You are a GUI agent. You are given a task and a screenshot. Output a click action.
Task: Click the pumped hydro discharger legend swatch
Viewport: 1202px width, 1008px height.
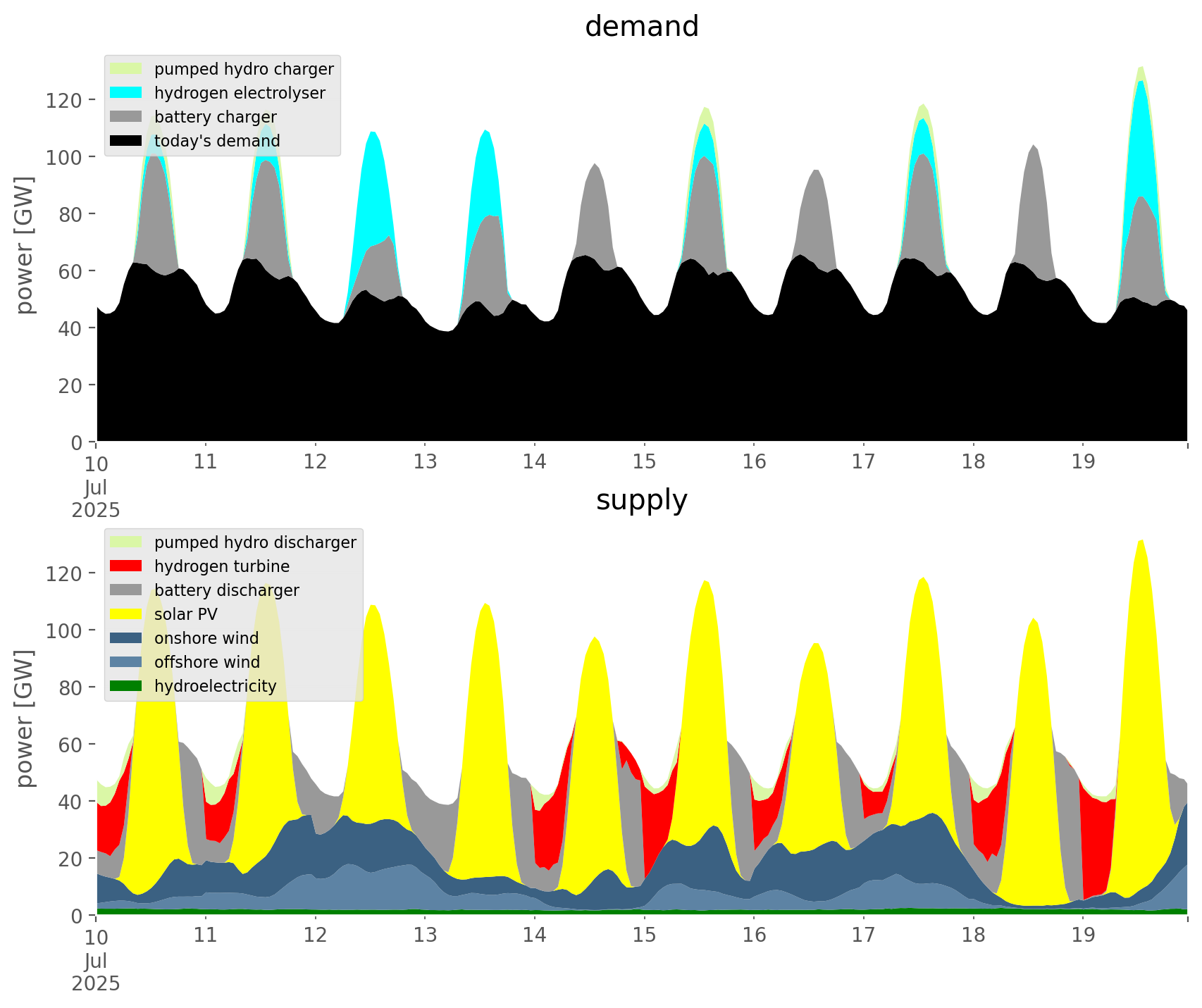pos(126,542)
